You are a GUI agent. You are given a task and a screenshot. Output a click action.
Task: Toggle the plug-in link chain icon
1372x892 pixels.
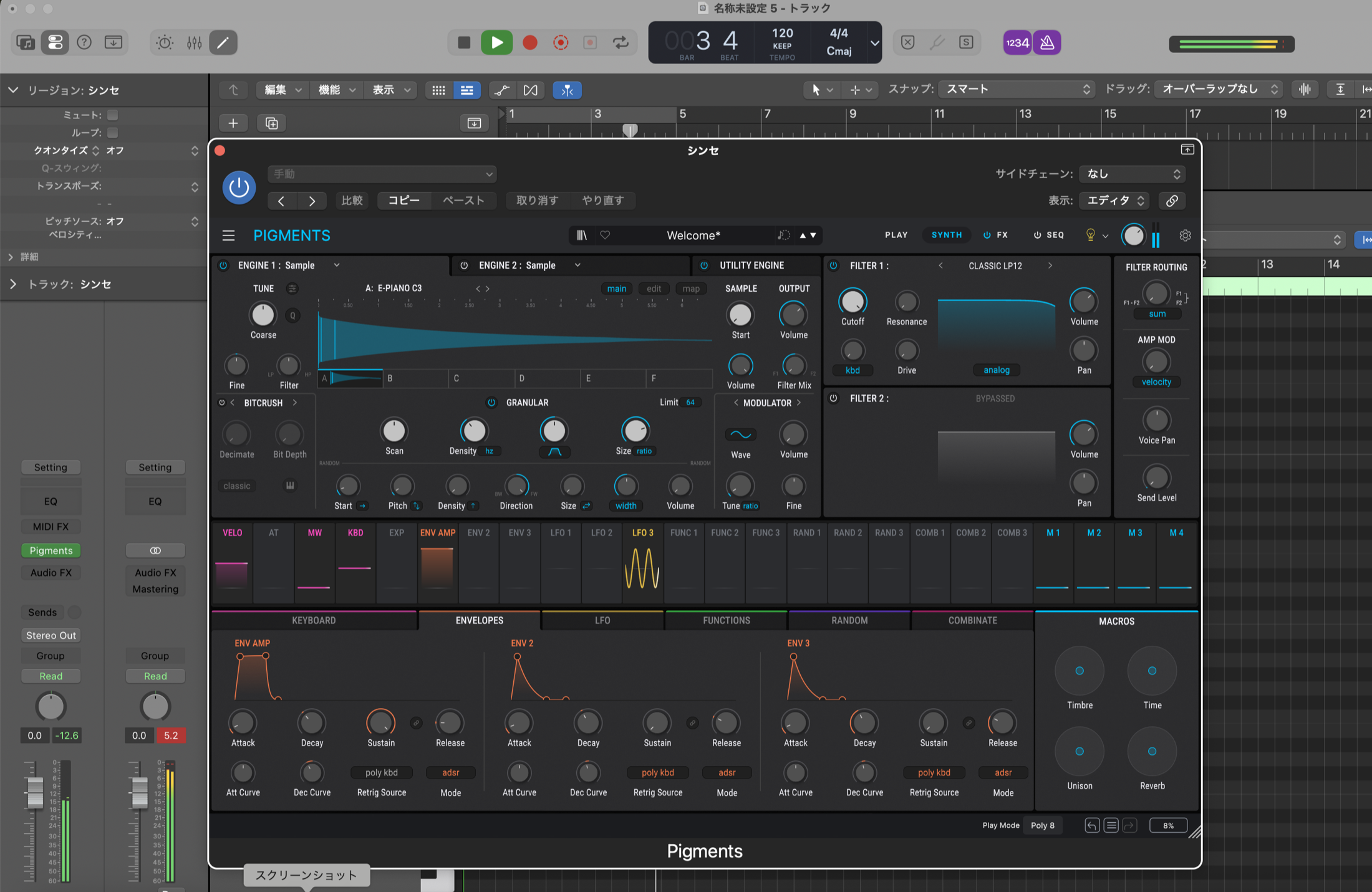click(x=1172, y=201)
